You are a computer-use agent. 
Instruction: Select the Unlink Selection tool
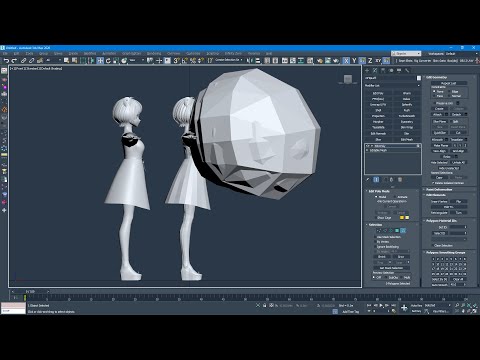[x=31, y=60]
